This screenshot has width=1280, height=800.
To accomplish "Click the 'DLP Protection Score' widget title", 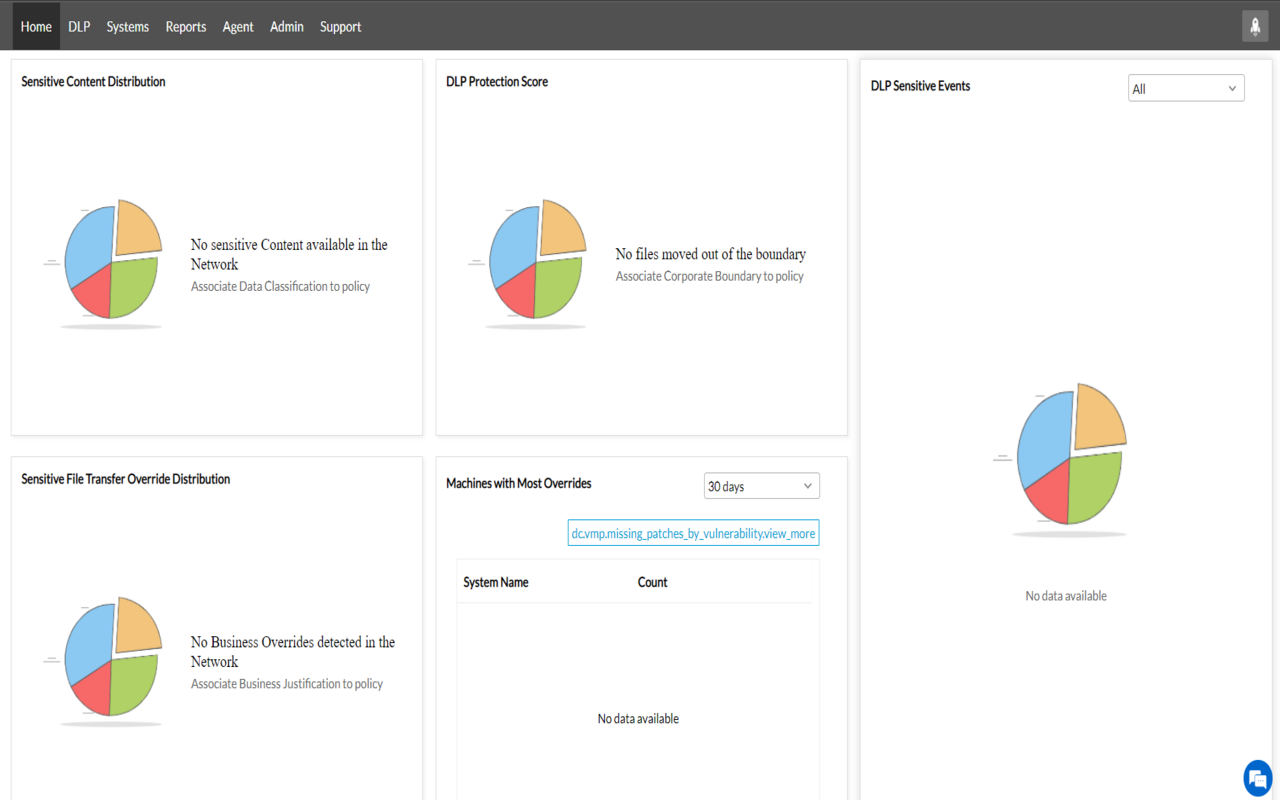I will pos(497,82).
